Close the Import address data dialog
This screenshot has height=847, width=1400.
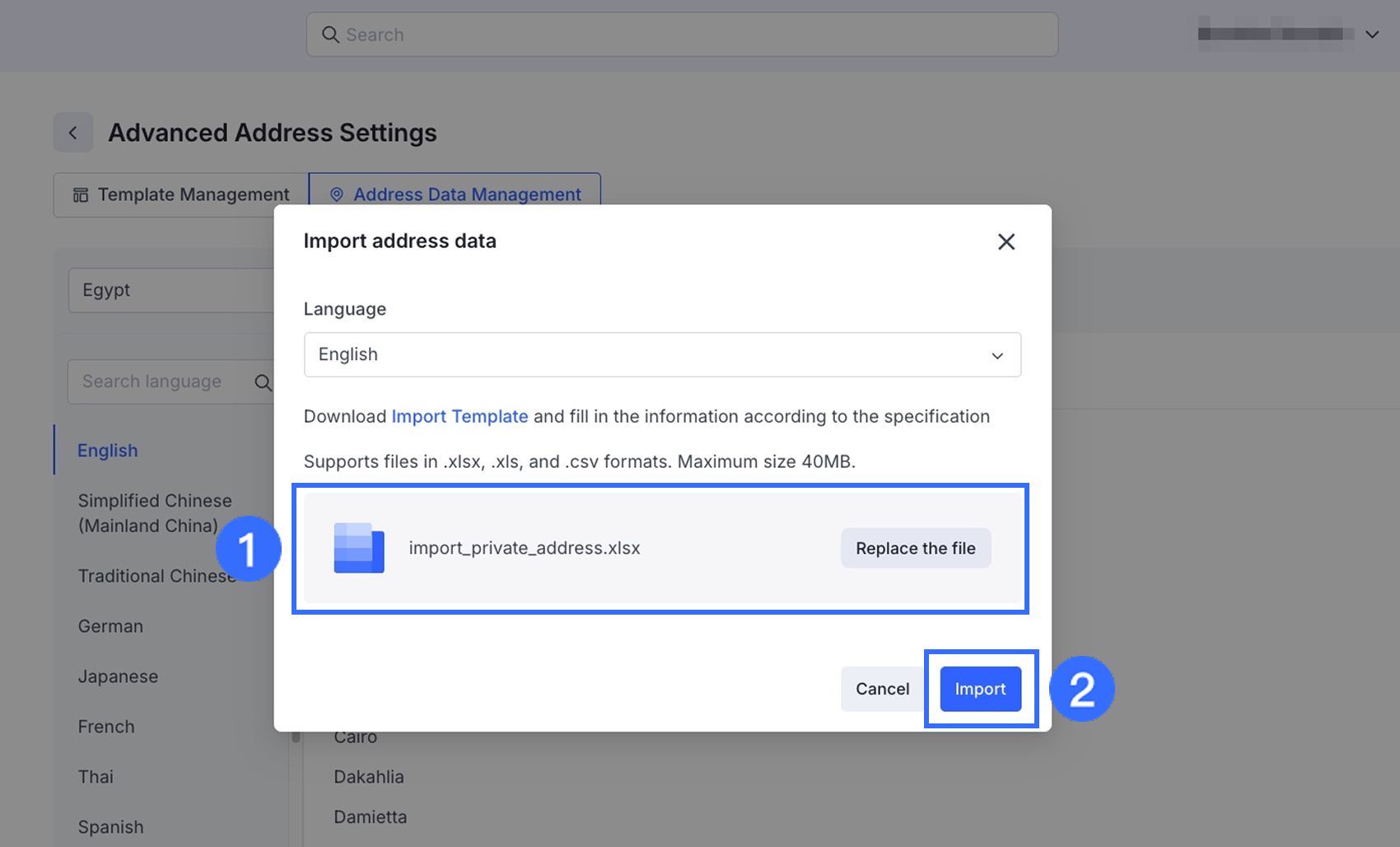(1006, 241)
